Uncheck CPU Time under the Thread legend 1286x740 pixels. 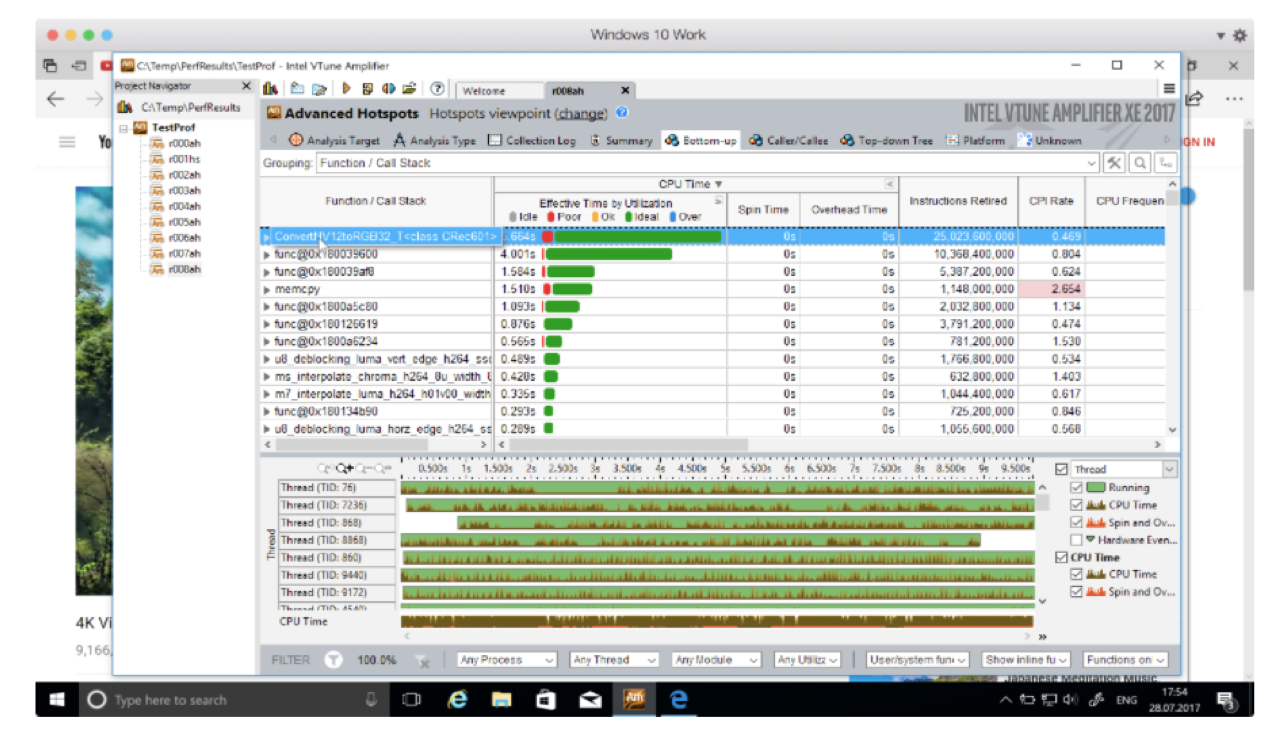tap(1077, 505)
